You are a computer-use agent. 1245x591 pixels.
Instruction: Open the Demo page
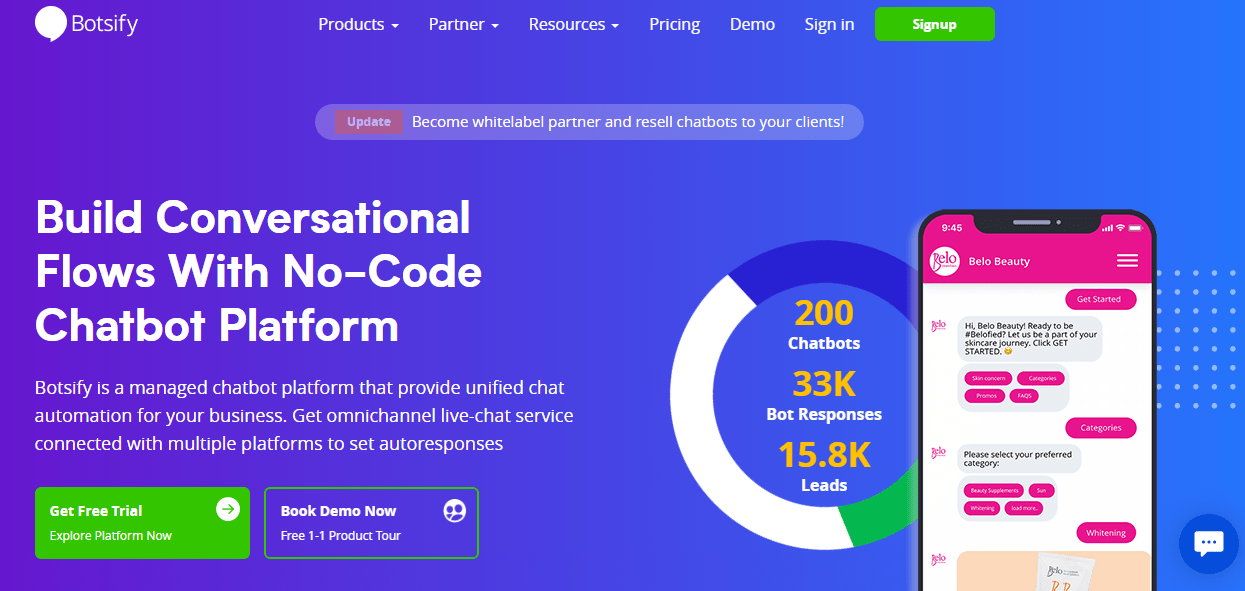coord(752,24)
